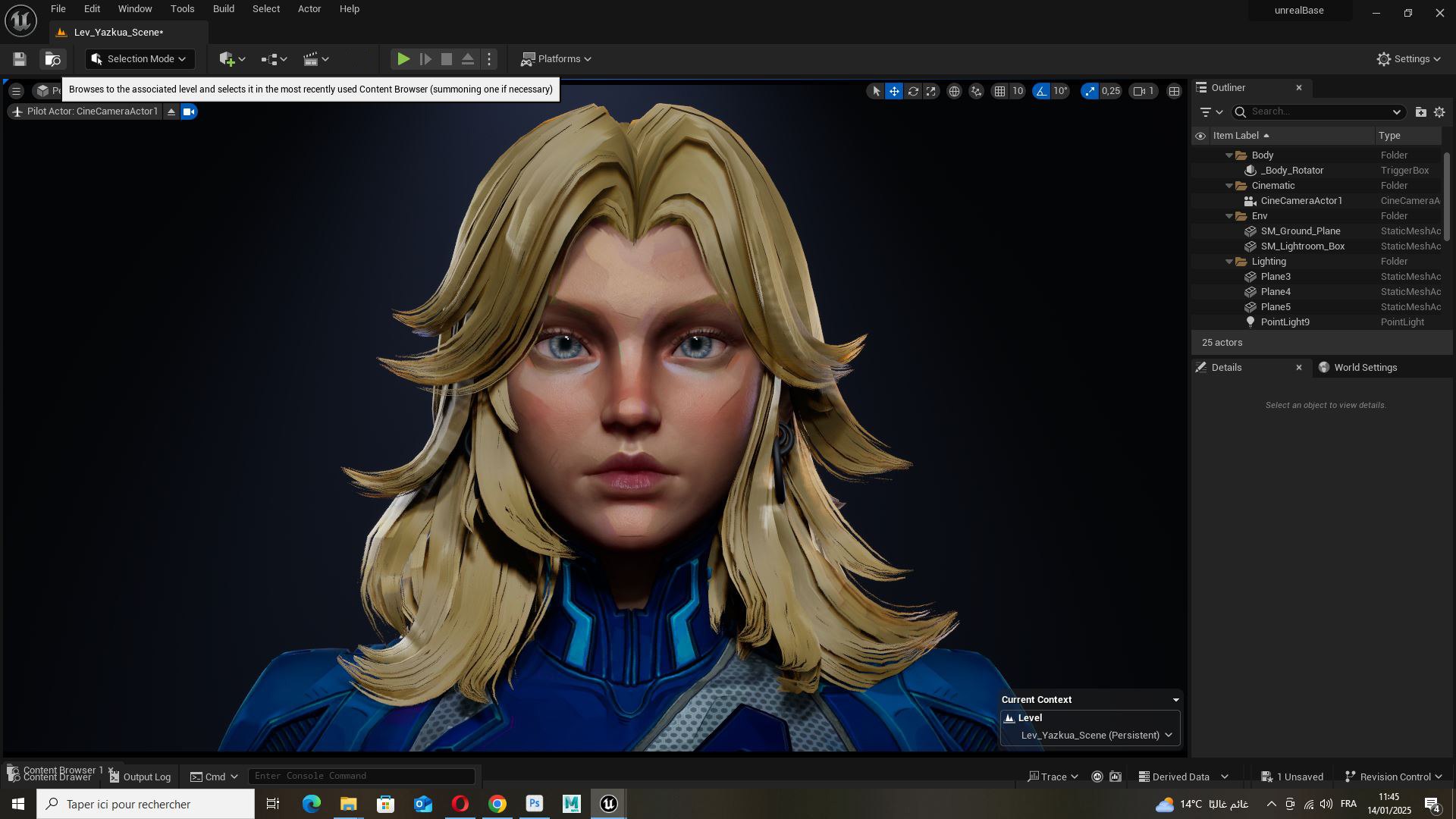The width and height of the screenshot is (1456, 819).
Task: Switch world/local coordinate system globe
Action: (x=954, y=91)
